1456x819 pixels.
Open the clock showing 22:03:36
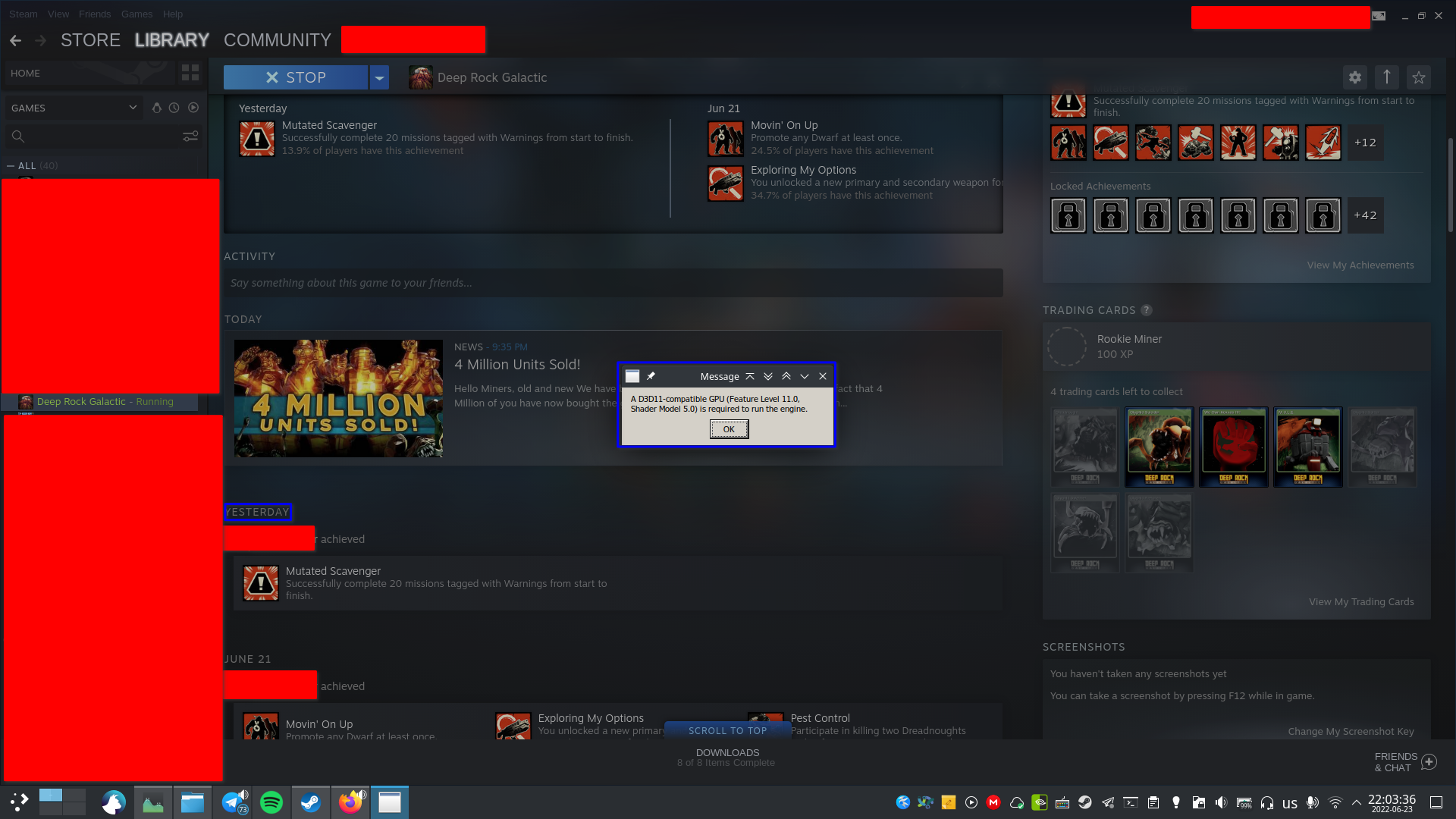1392,802
